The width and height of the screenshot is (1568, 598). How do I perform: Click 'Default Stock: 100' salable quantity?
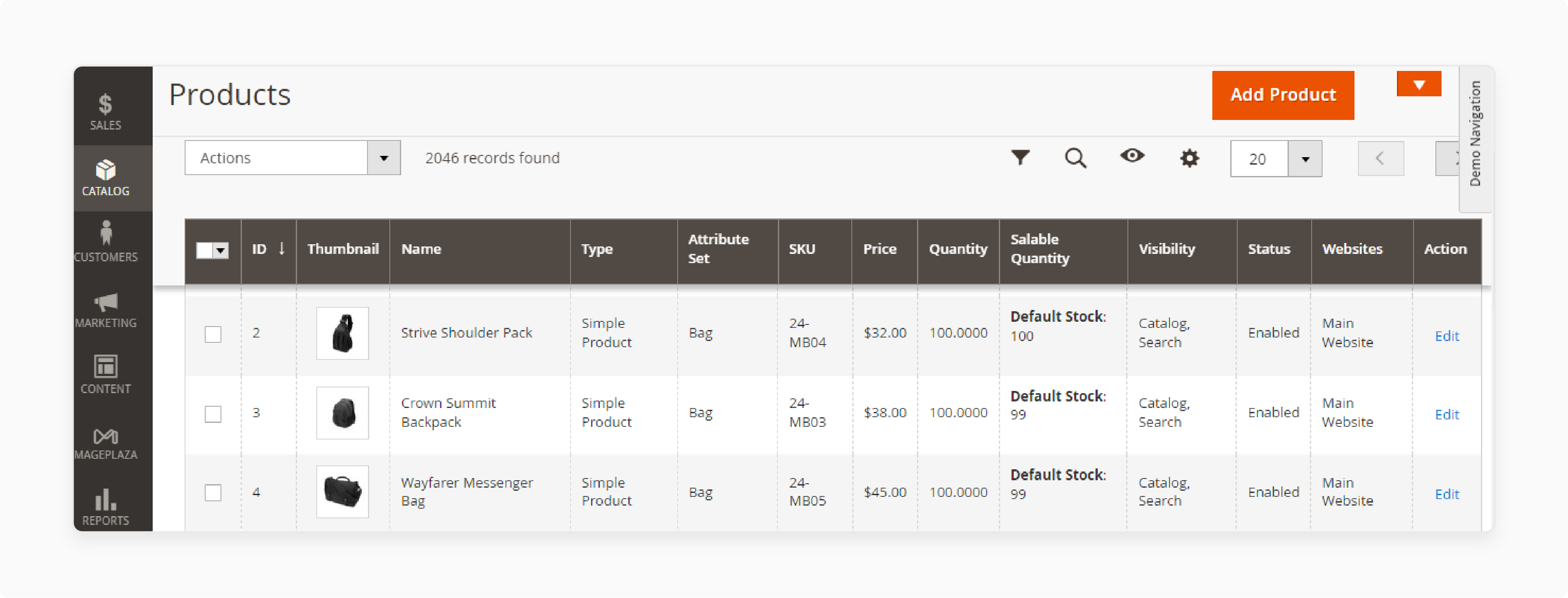point(1058,326)
